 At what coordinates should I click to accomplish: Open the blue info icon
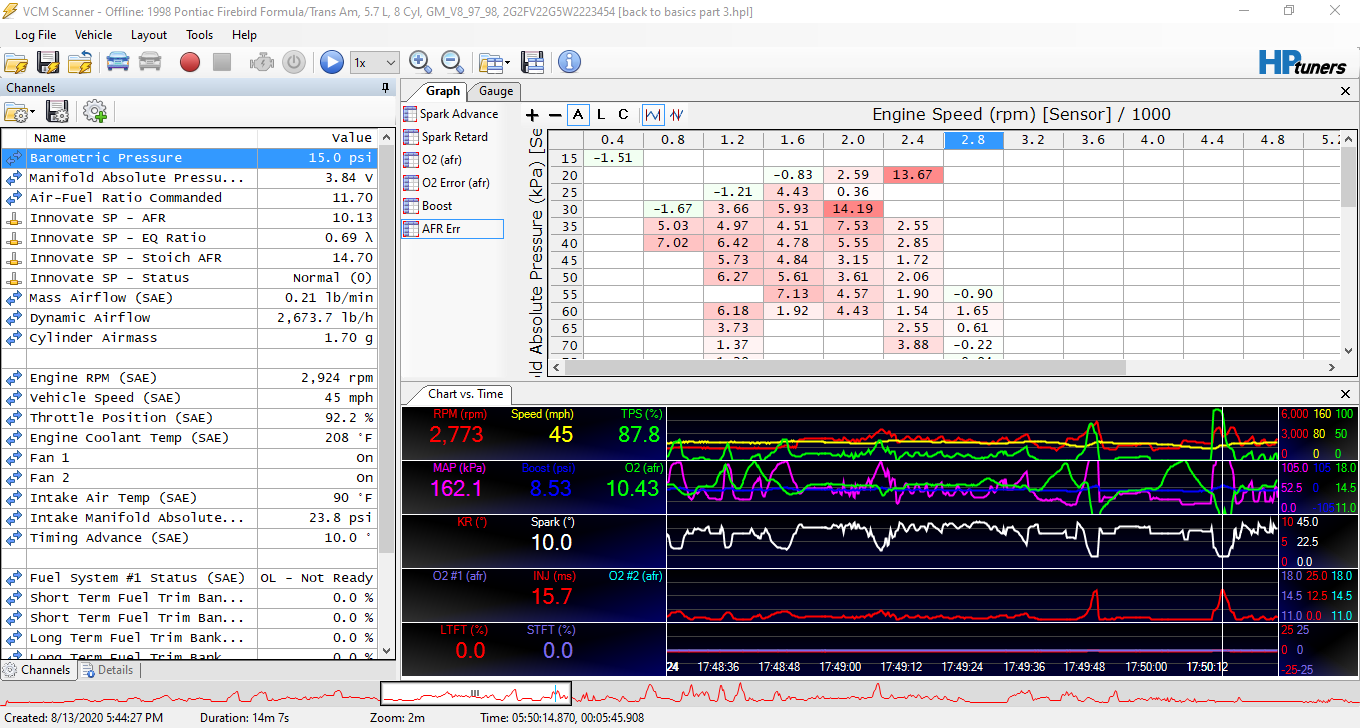570,62
